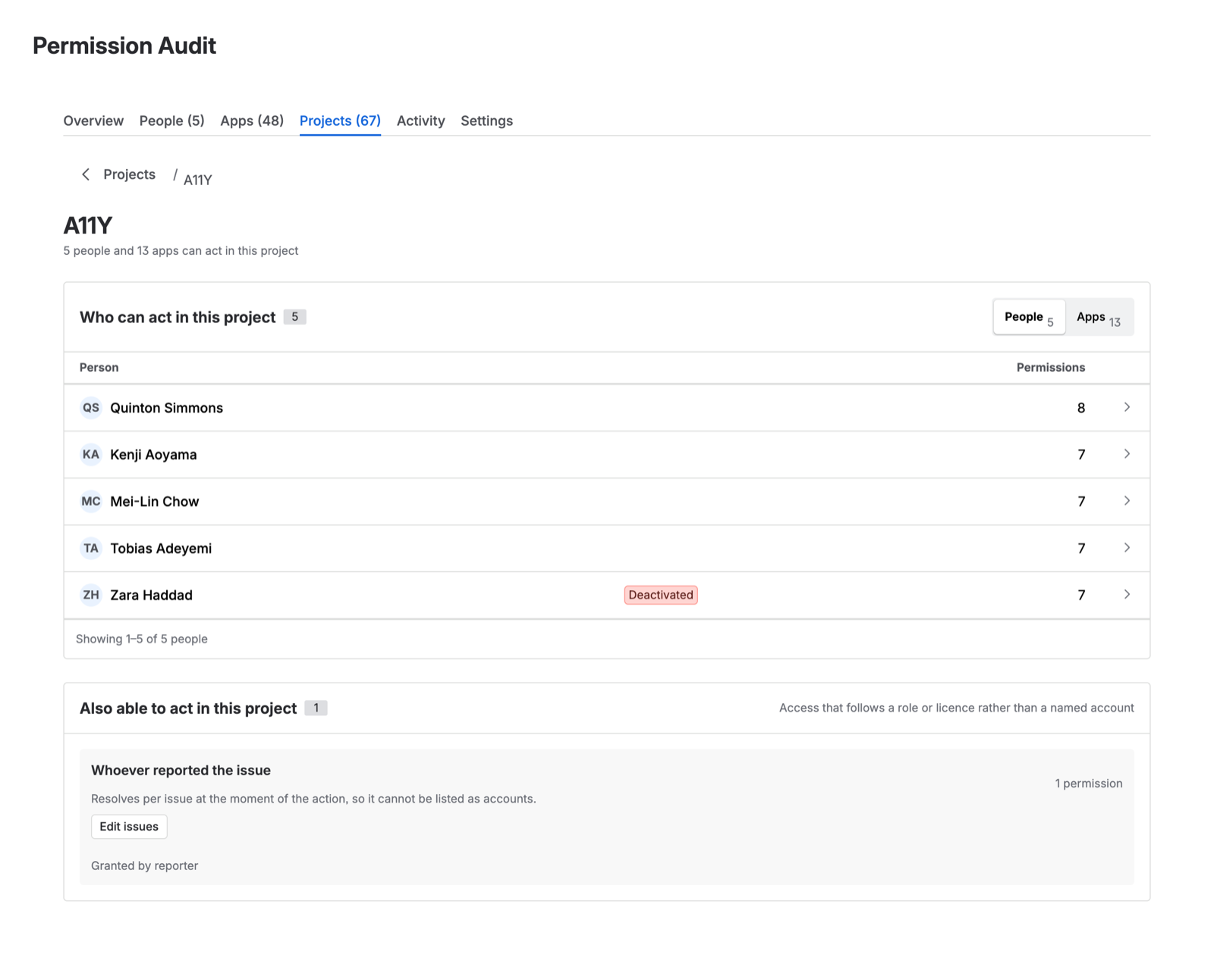This screenshot has width=1214, height=980.
Task: Click 'Who can act in this project' heading
Action: [x=178, y=317]
